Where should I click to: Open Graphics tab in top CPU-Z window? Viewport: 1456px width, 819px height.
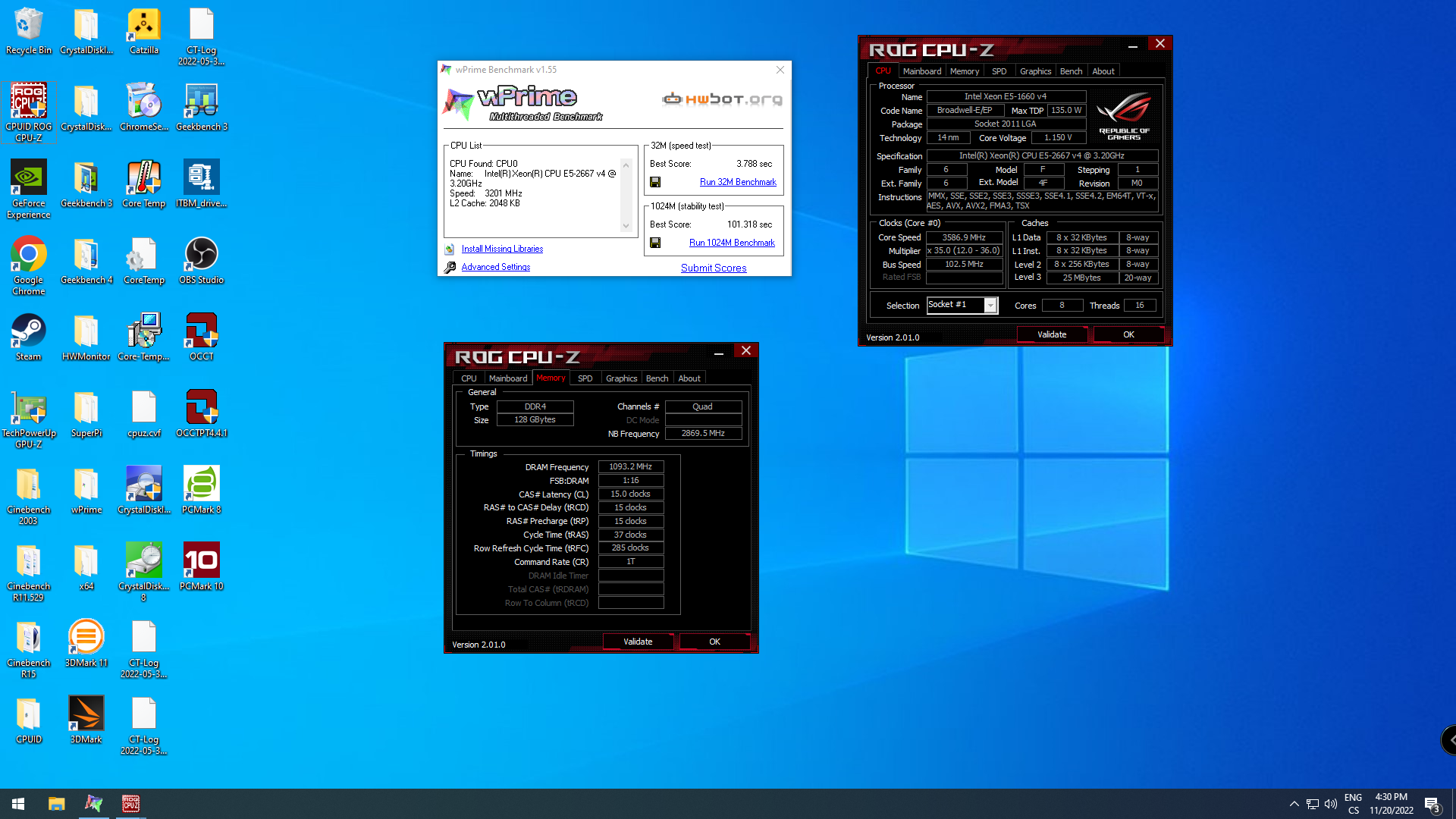pos(1035,71)
